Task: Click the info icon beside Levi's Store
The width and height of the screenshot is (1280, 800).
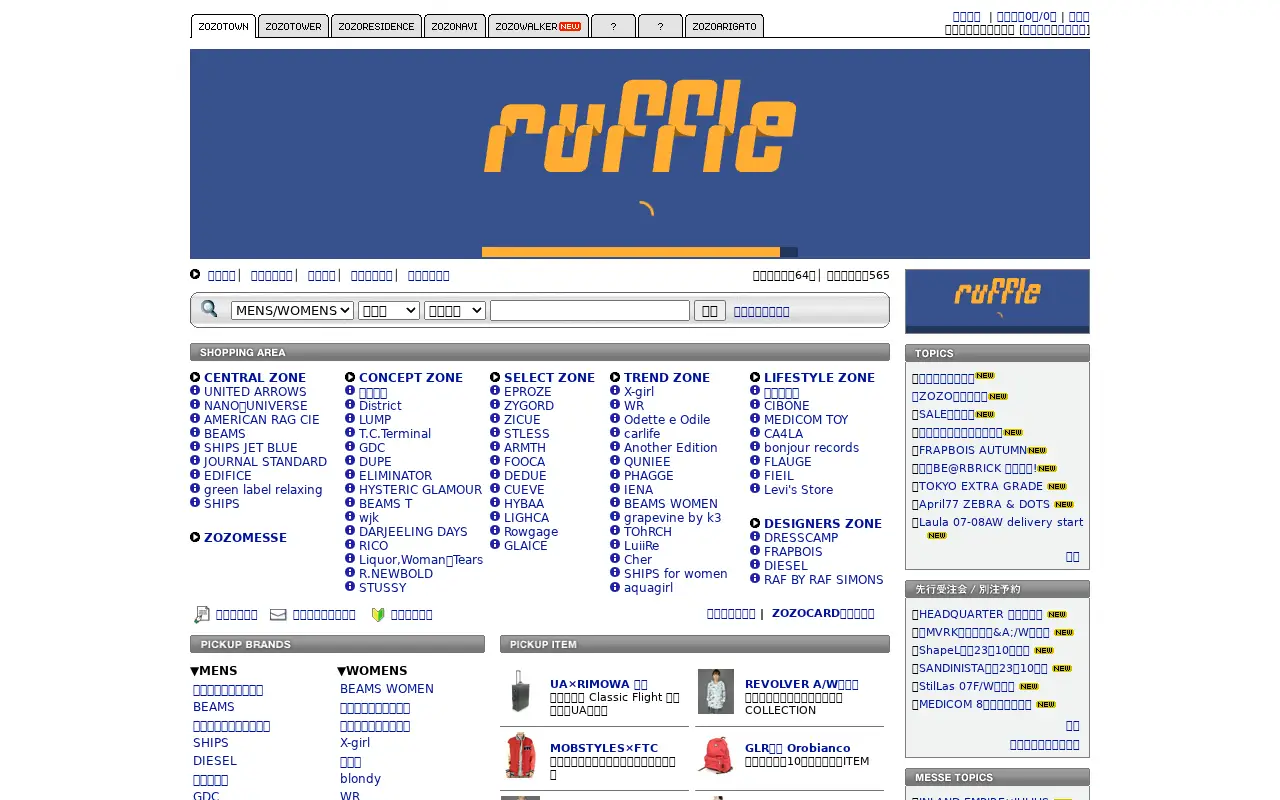Action: coord(755,489)
